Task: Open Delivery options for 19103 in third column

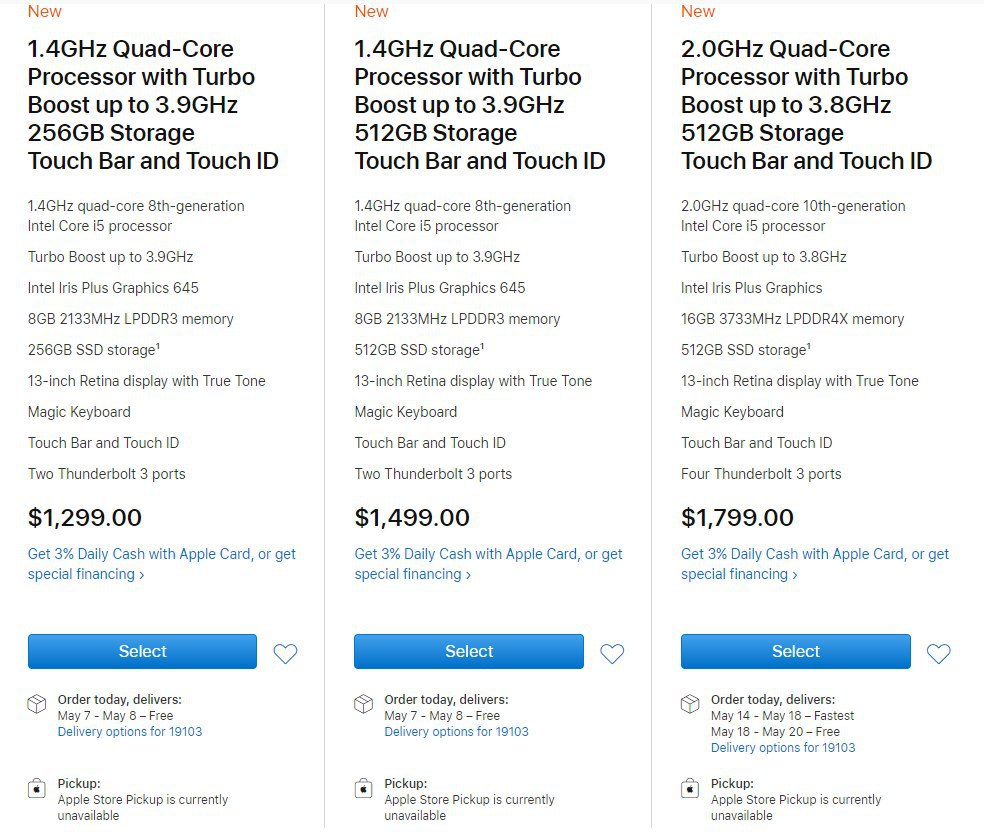Action: coord(783,748)
